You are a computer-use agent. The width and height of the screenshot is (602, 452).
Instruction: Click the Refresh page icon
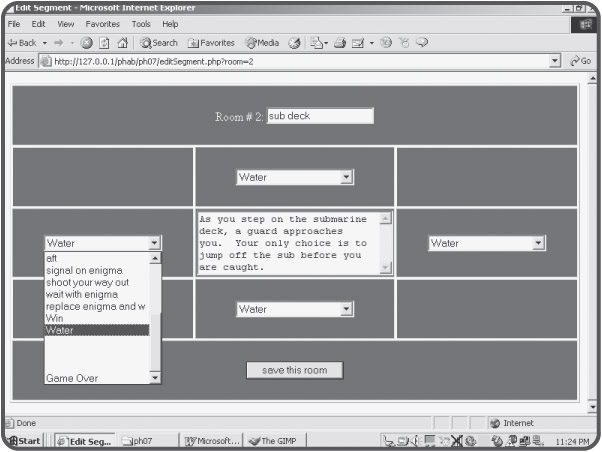coord(104,43)
